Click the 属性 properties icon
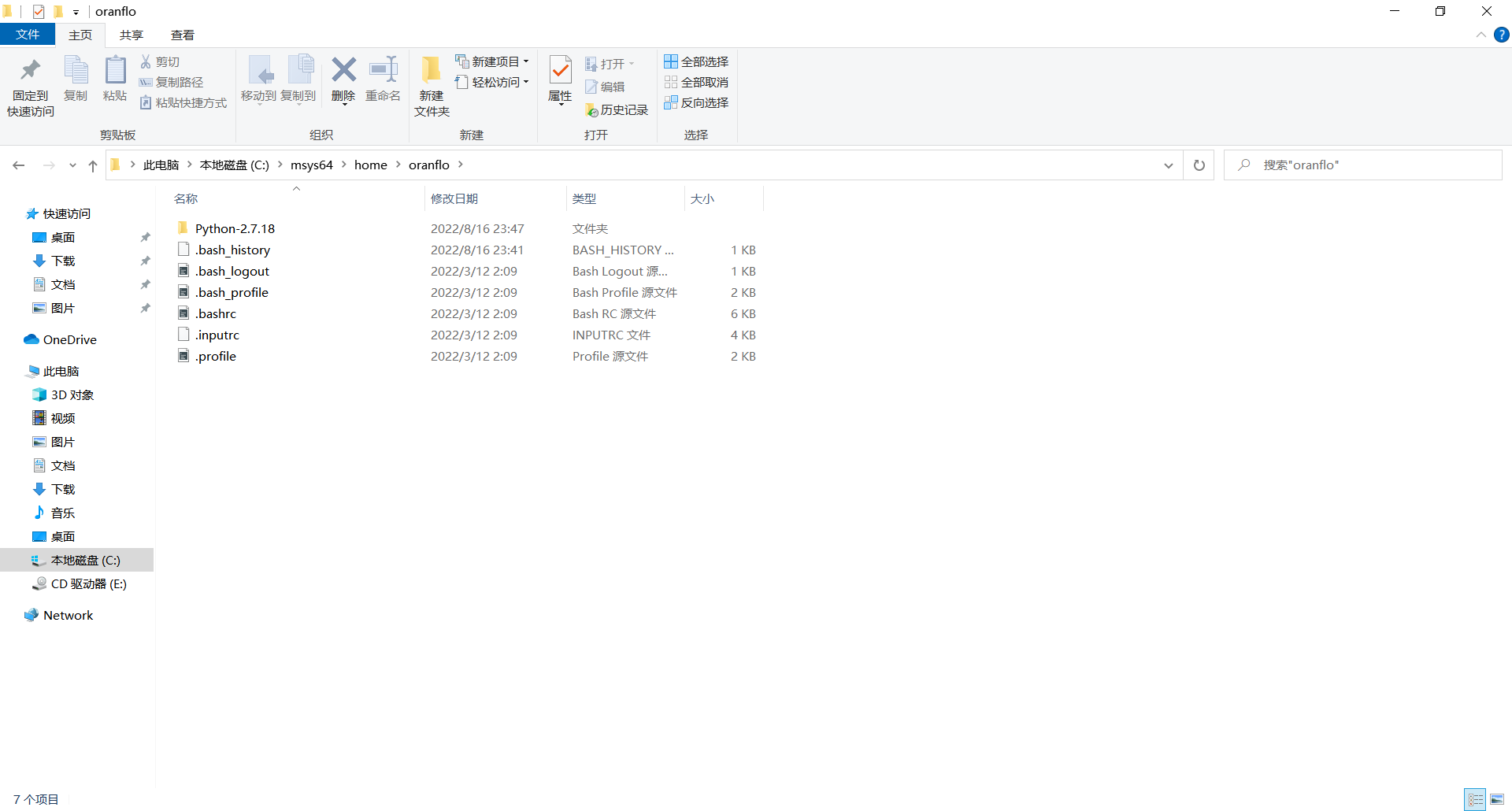 (x=560, y=70)
